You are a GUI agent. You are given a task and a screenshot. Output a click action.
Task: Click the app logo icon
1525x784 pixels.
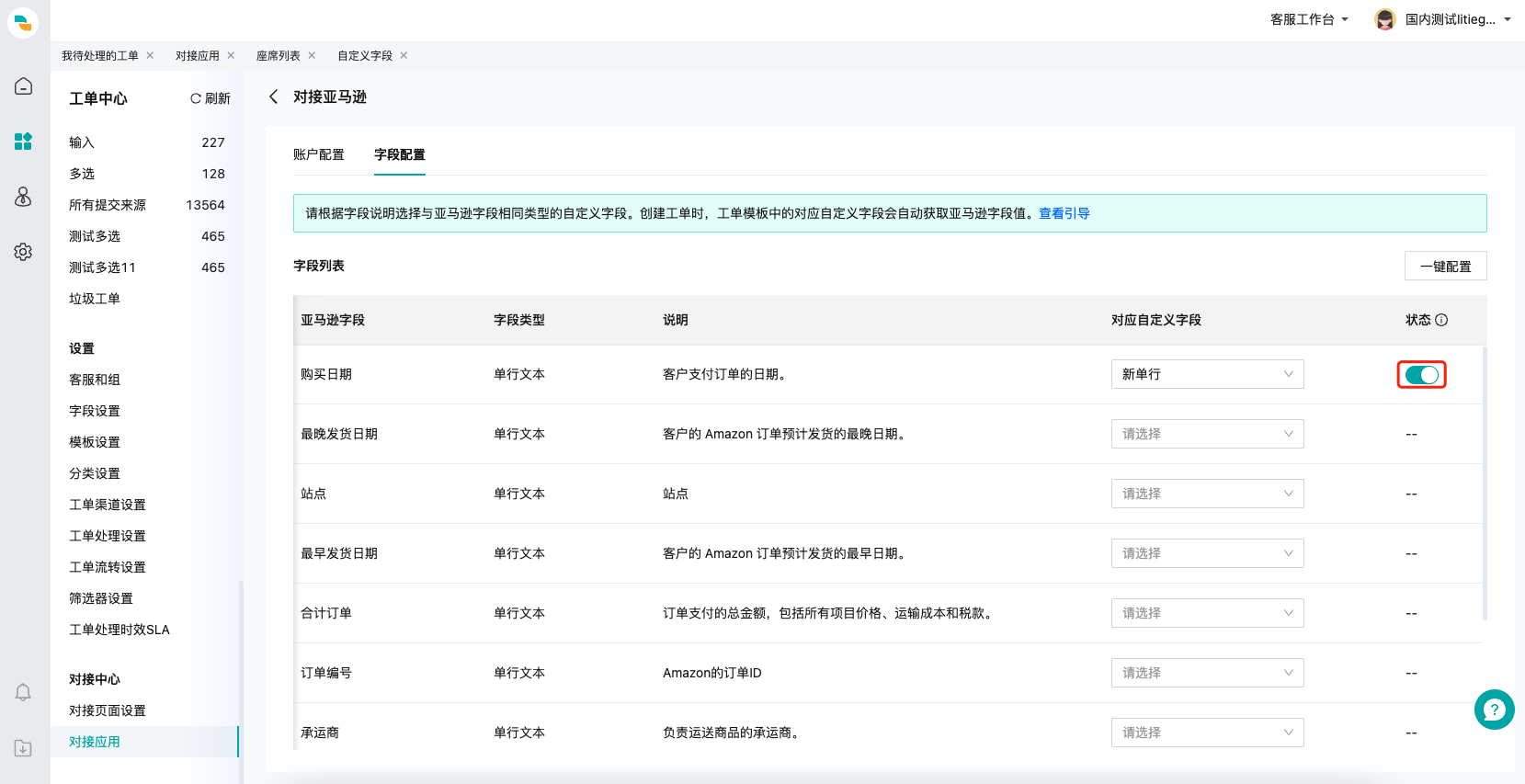23,22
